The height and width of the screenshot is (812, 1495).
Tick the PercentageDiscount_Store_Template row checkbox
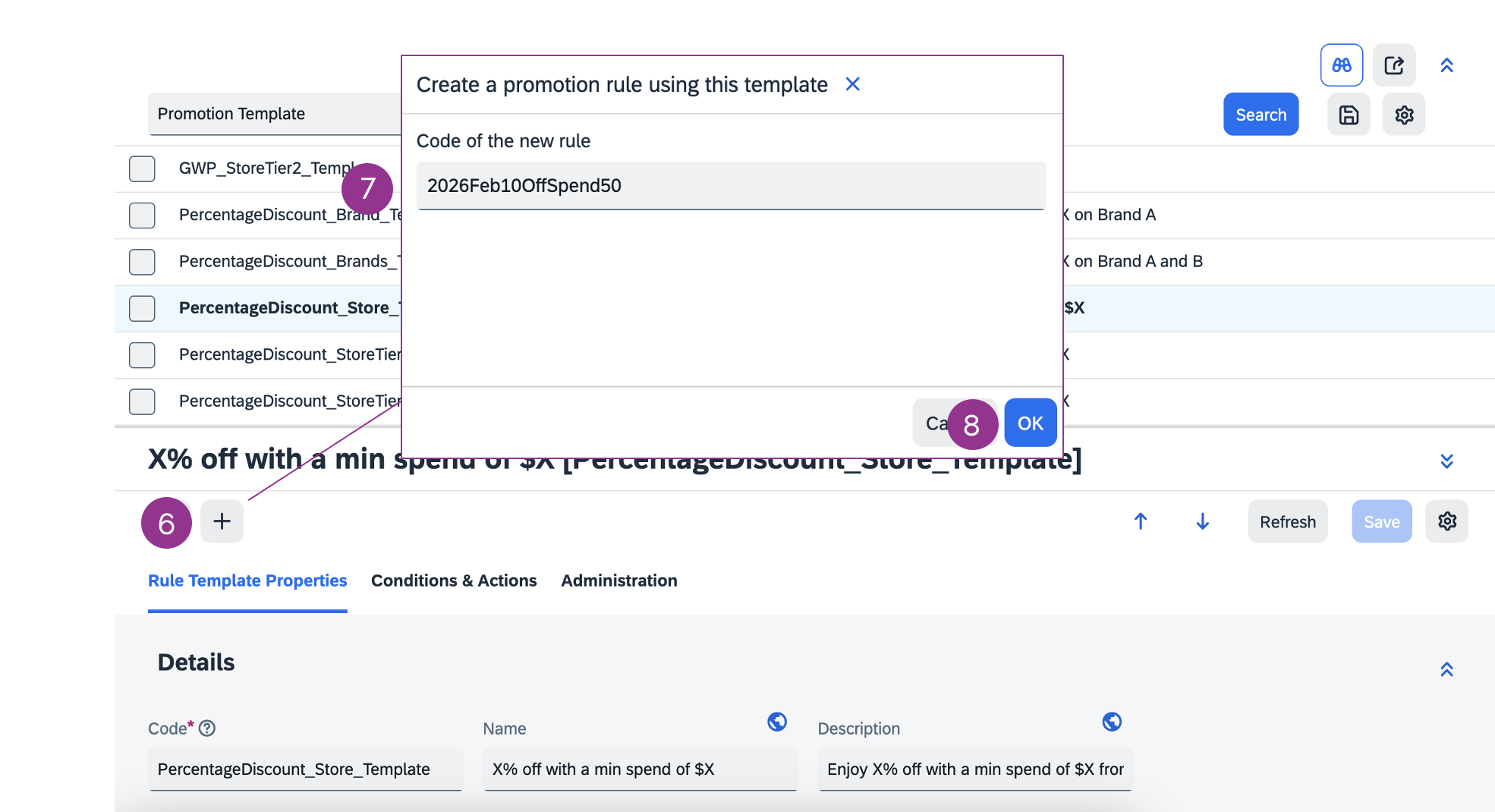[x=142, y=308]
